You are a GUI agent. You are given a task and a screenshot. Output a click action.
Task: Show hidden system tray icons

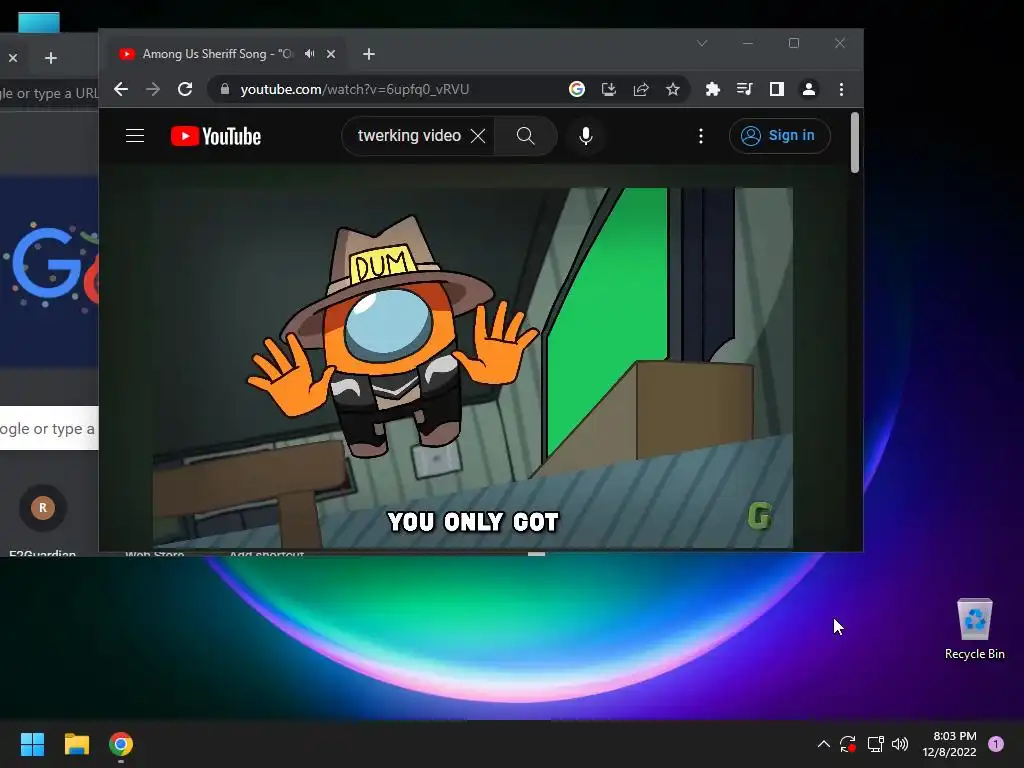824,744
